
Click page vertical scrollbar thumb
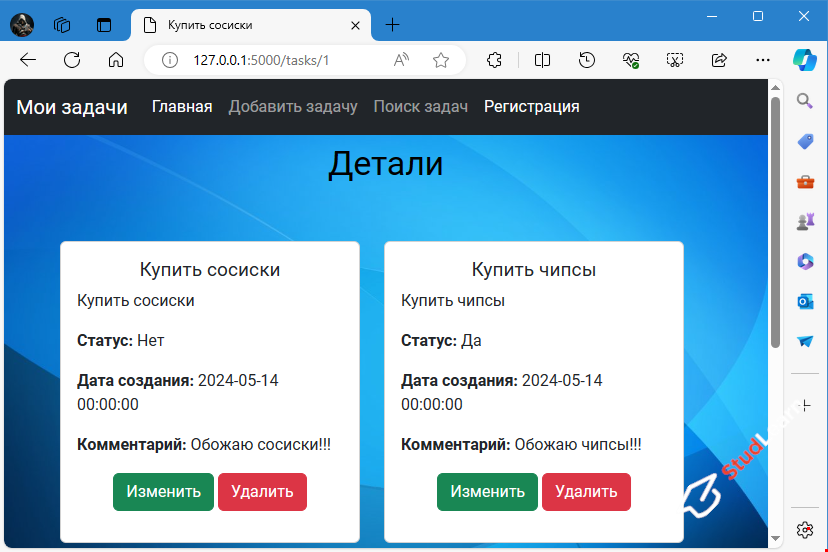[x=775, y=222]
